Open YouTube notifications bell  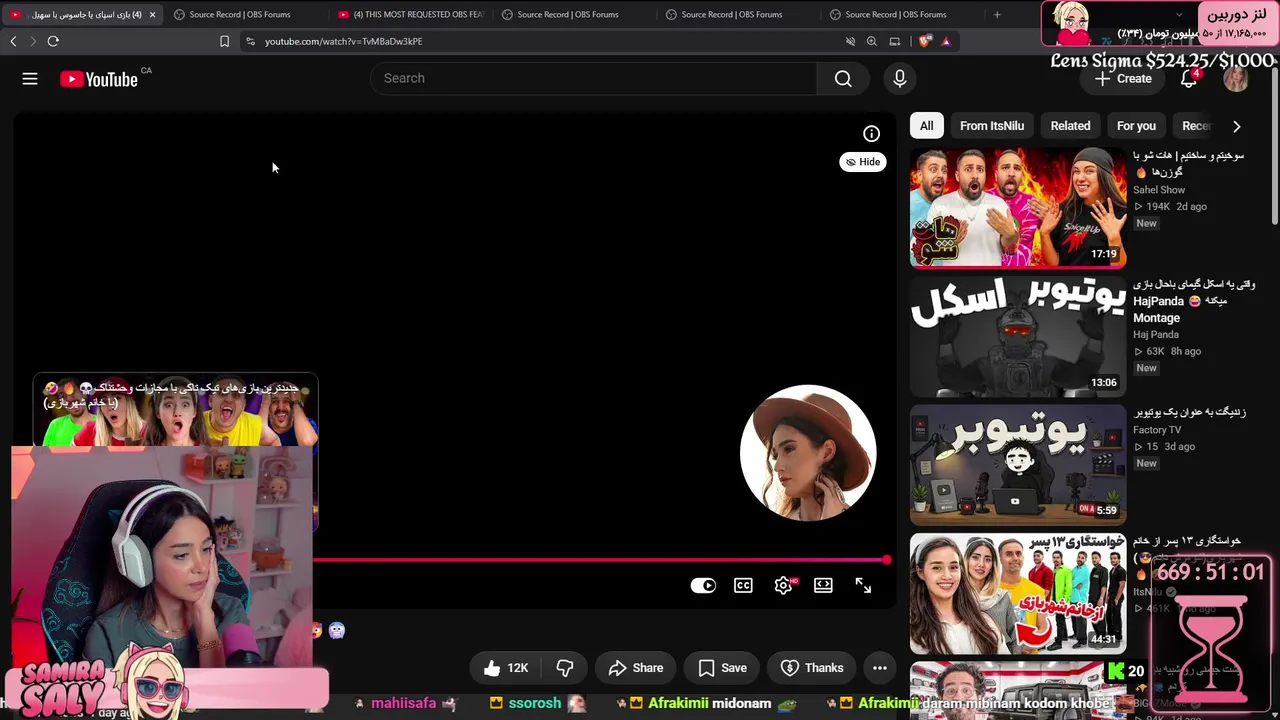[1189, 79]
